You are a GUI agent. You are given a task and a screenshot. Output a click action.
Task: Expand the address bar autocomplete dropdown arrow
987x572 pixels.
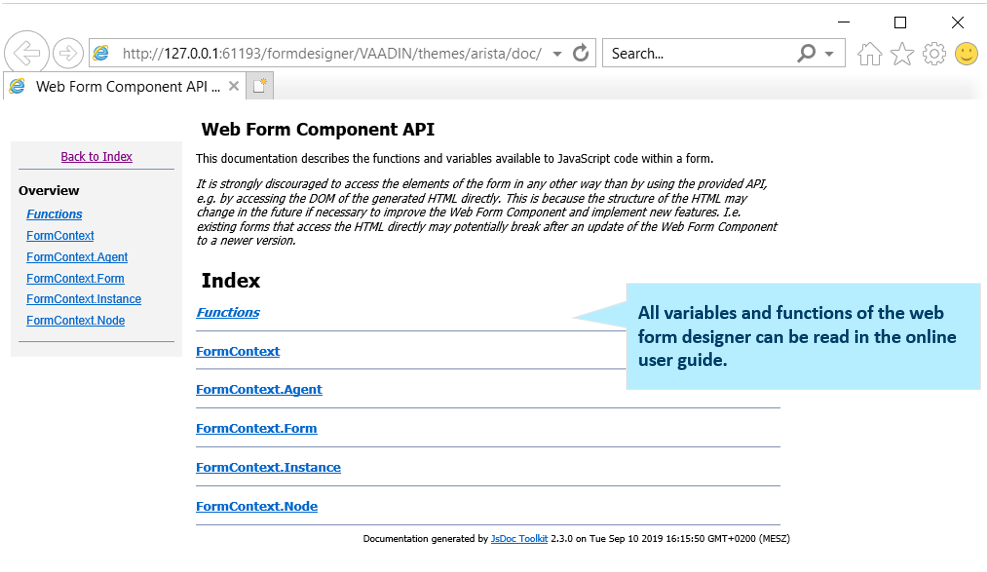(x=557, y=54)
